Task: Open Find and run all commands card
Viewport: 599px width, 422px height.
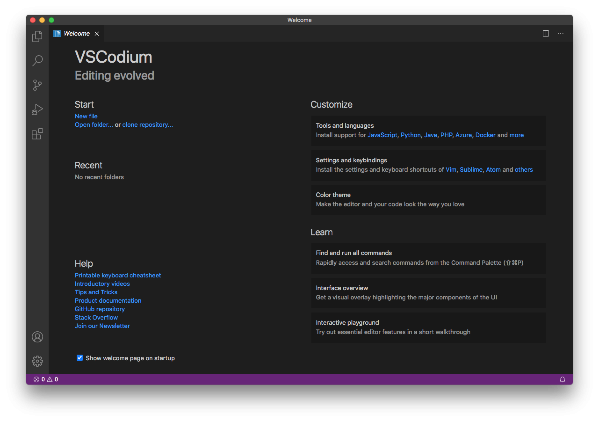Action: click(428, 258)
